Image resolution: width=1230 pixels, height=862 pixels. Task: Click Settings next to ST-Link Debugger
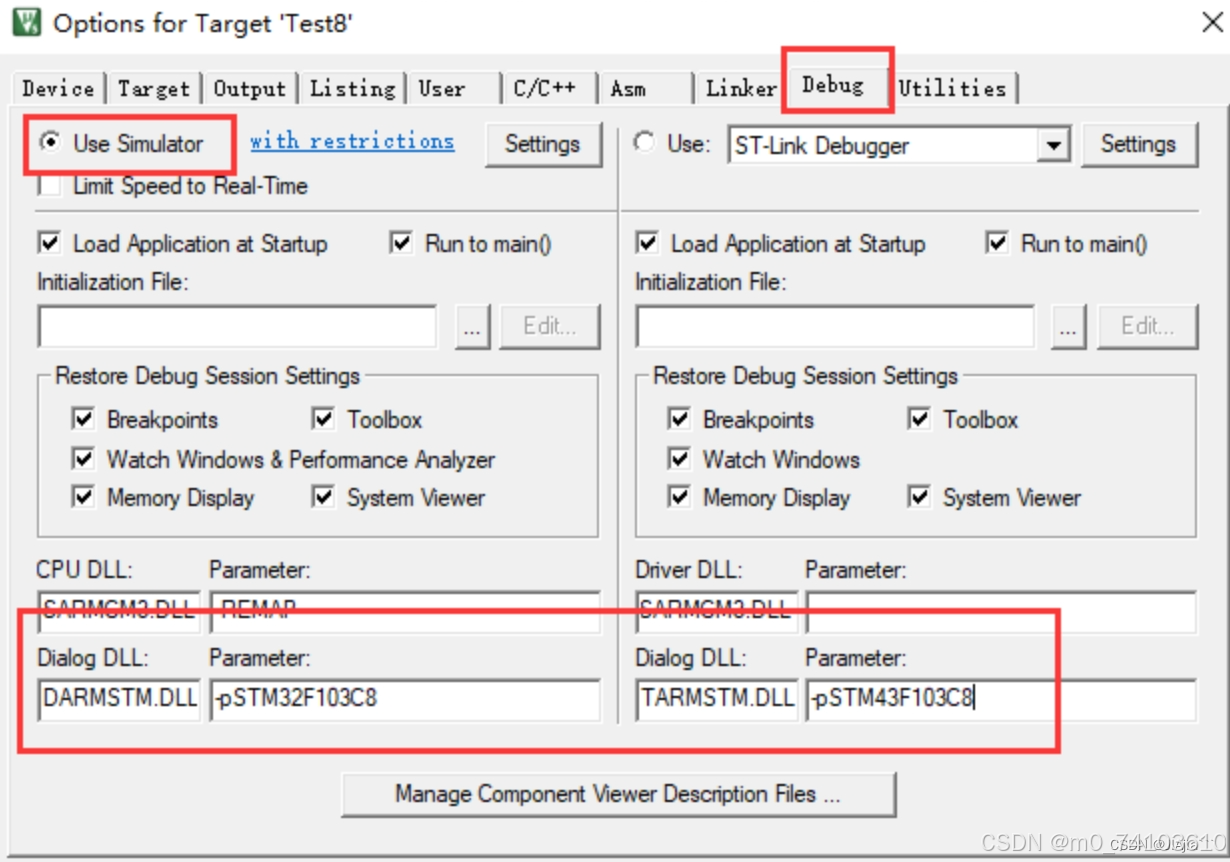click(1138, 144)
